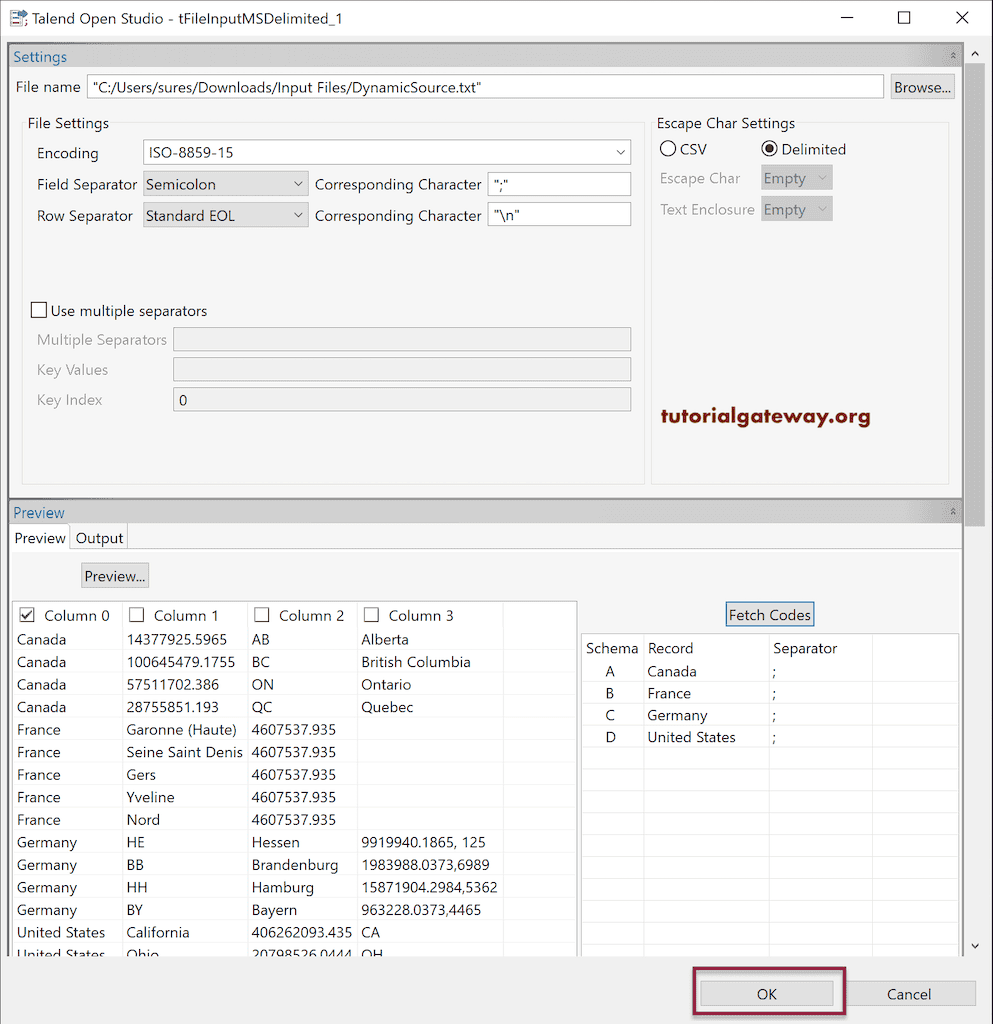
Task: Edit the File name input field
Action: click(486, 86)
